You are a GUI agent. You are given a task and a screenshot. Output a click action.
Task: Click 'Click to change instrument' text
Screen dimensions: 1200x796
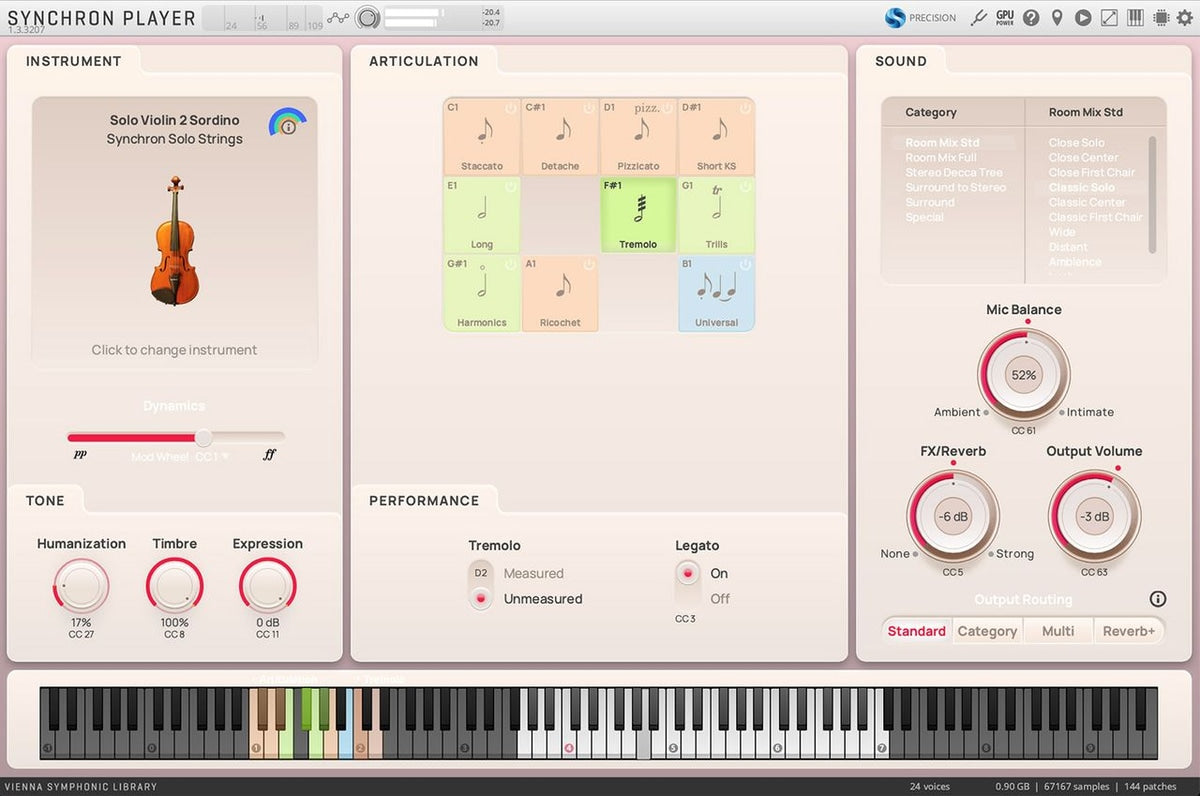(x=174, y=350)
